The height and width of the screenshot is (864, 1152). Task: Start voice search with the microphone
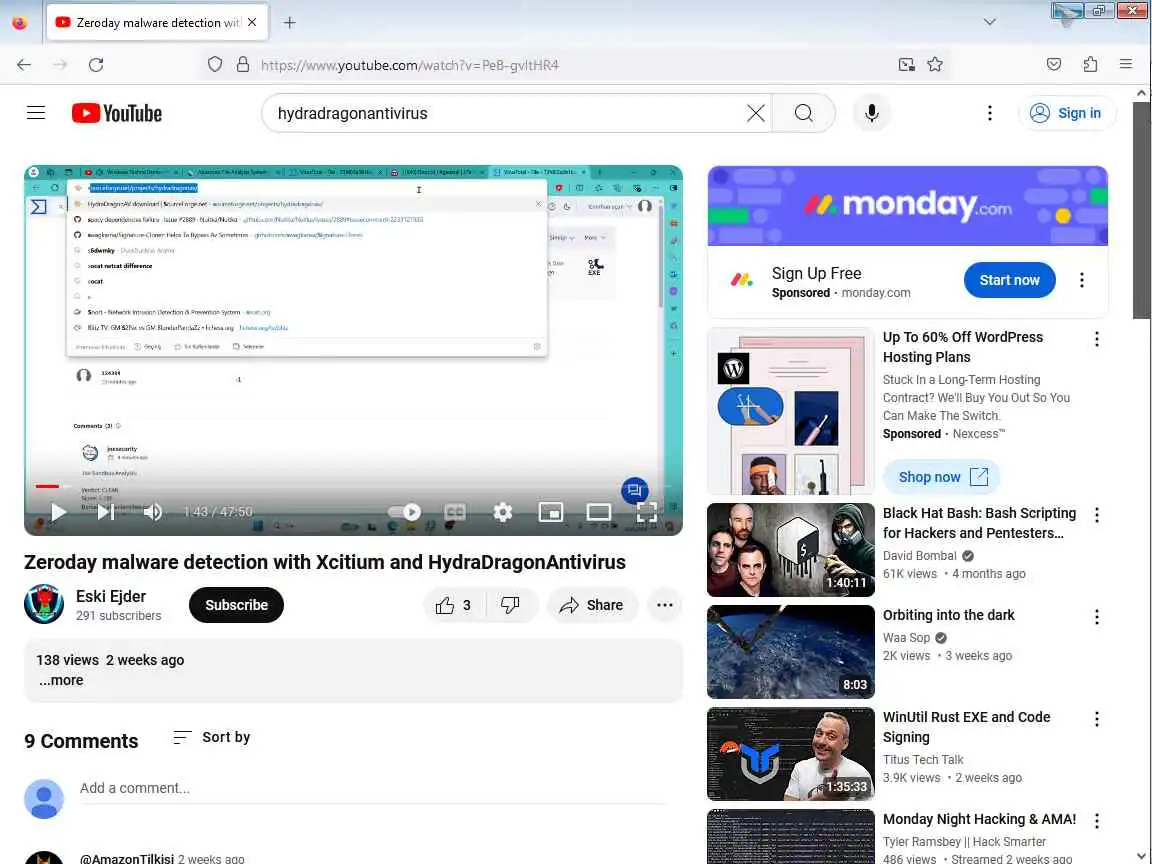click(872, 113)
